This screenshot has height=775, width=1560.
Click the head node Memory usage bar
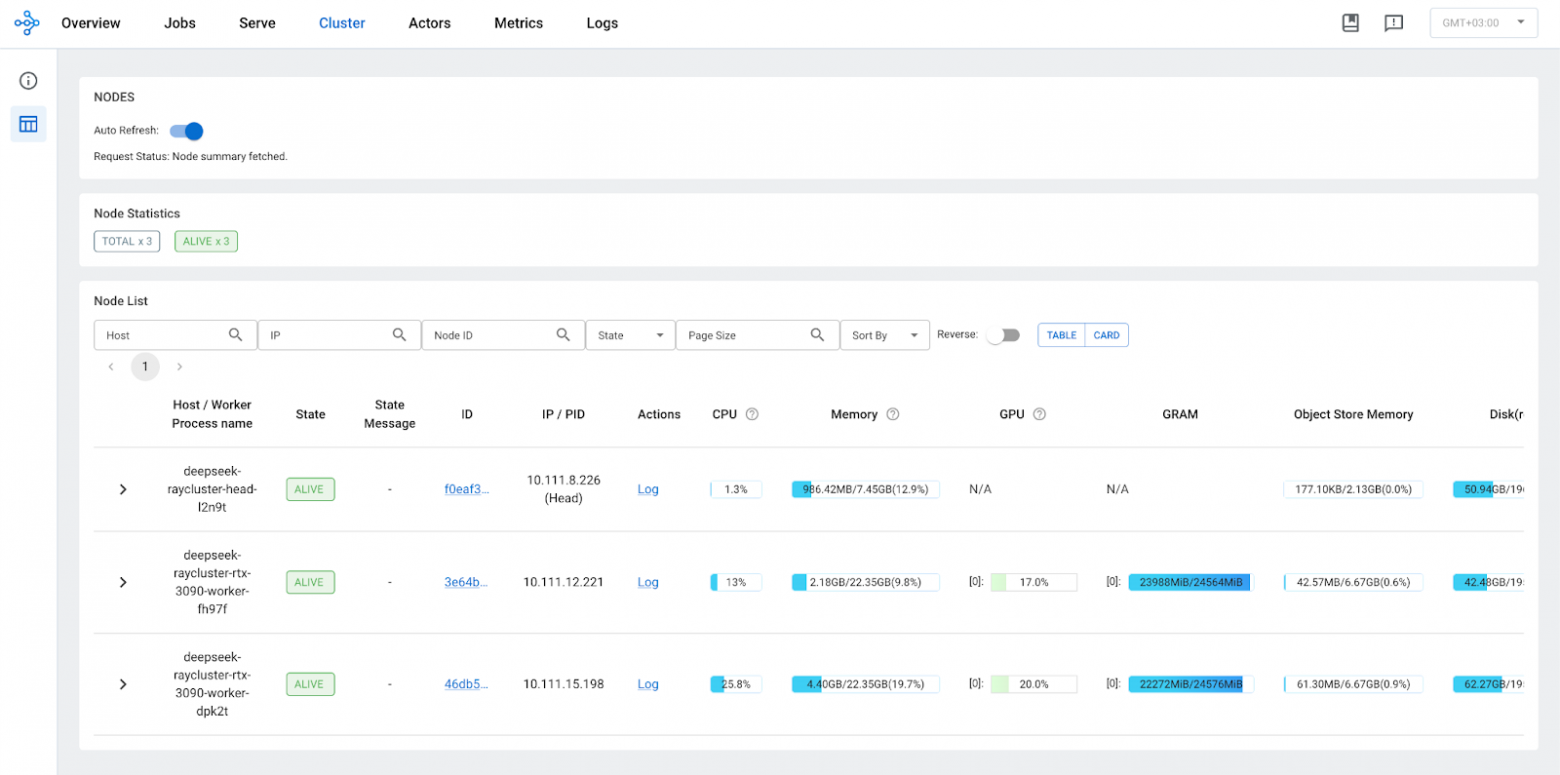[864, 489]
